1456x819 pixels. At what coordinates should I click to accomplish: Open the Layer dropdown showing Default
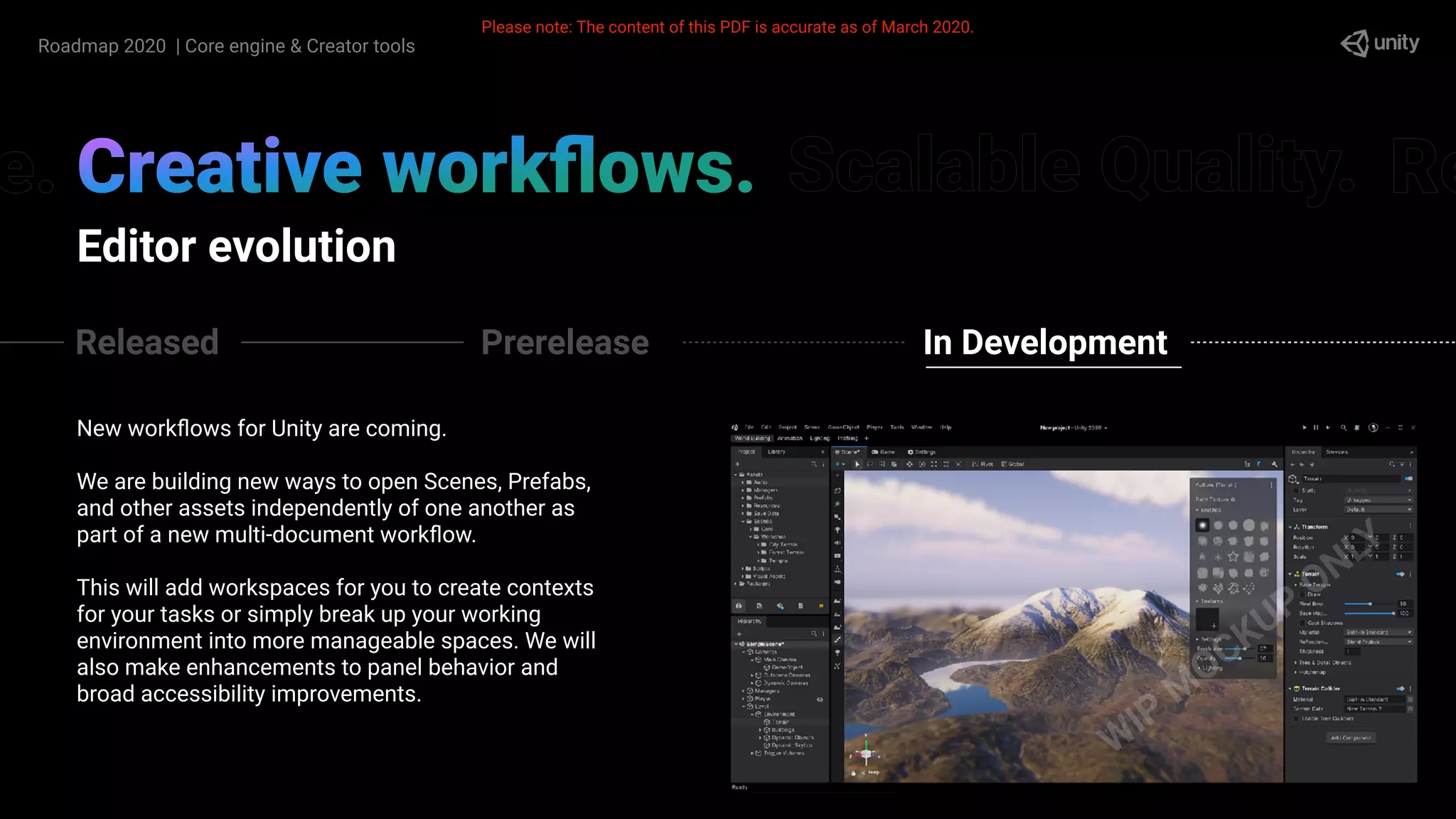[1379, 510]
